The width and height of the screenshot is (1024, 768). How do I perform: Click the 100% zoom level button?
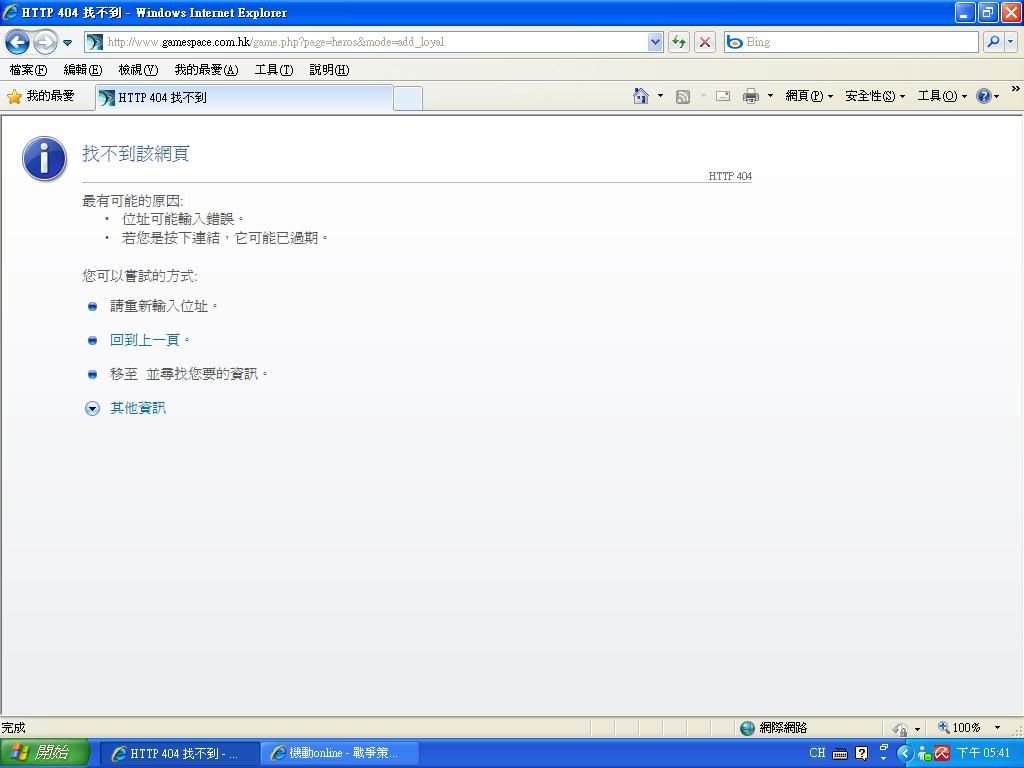point(959,728)
